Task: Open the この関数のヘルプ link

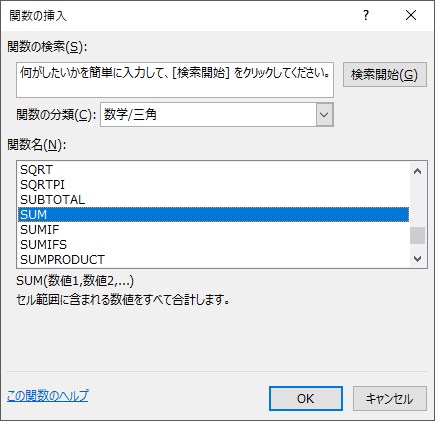Action: pos(48,396)
